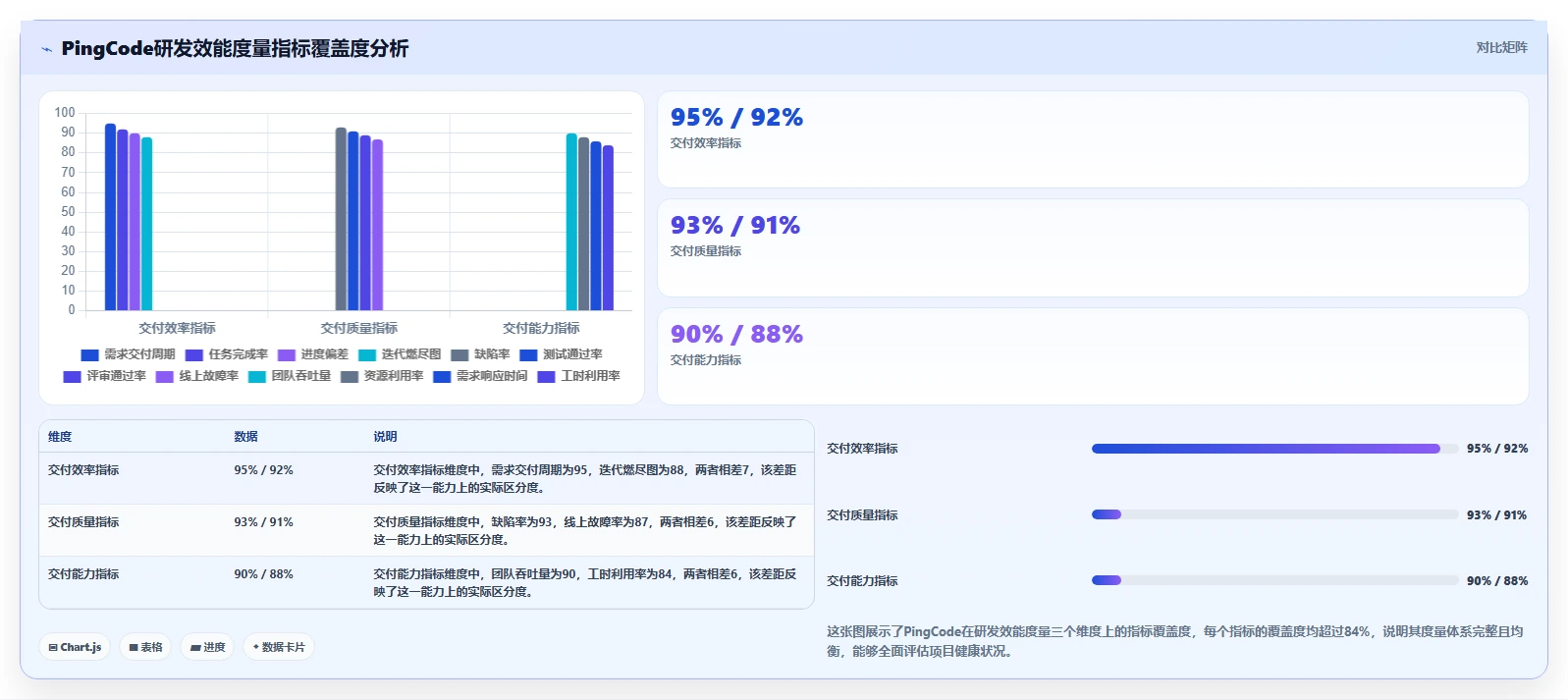Click 95% / 92% value beside progress bar
Screen dimensions: 1568x700
click(1497, 449)
